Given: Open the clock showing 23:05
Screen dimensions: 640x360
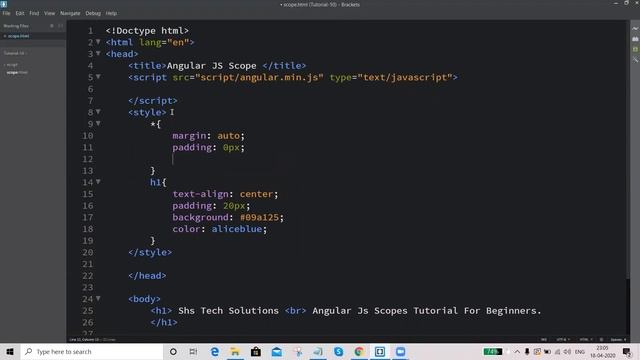Looking at the screenshot, I should point(602,351).
